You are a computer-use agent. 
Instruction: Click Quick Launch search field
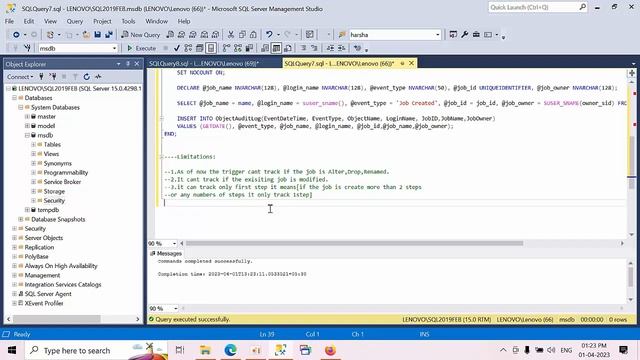coord(537,7)
